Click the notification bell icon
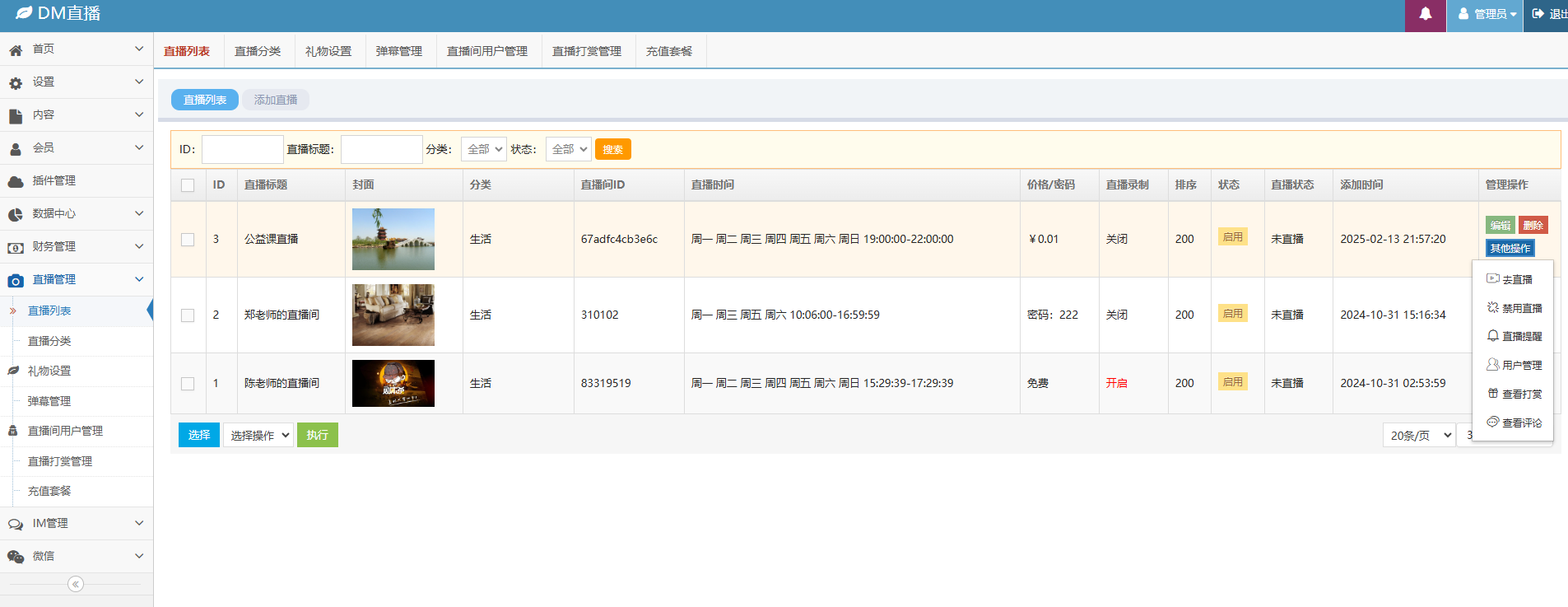 pos(1425,14)
